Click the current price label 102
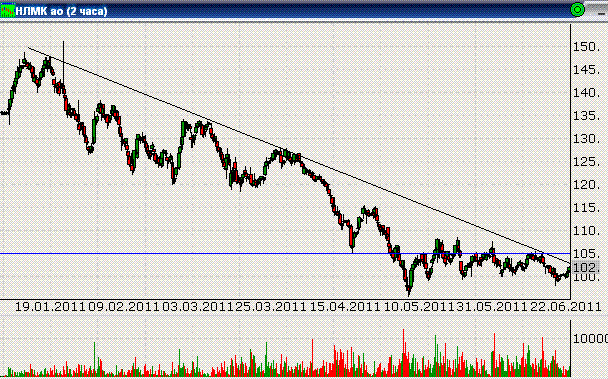This screenshot has width=608, height=379. click(x=586, y=268)
